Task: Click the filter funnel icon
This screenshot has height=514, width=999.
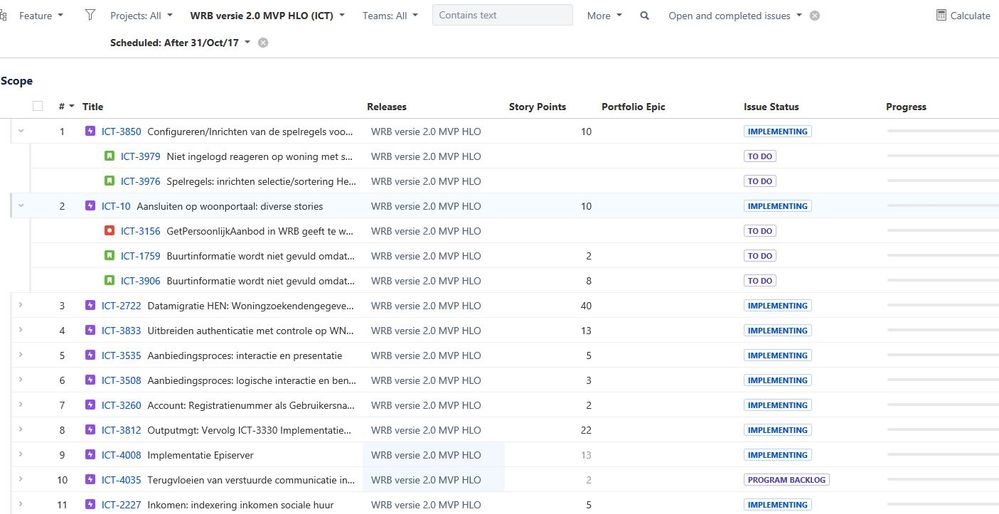Action: (90, 15)
